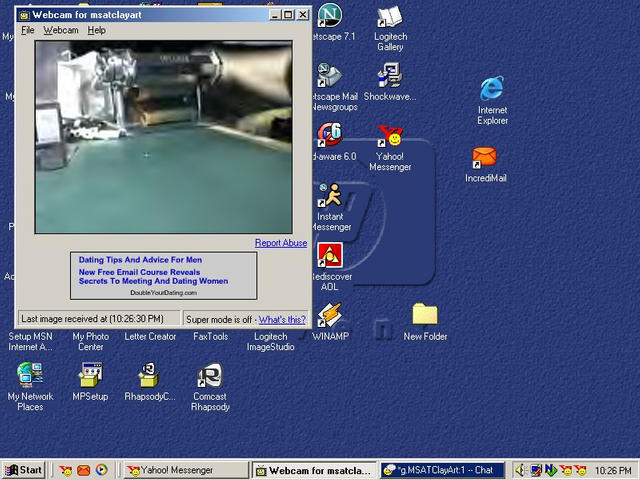Select the Internet Explorer desktop icon
The height and width of the screenshot is (480, 640).
click(492, 88)
